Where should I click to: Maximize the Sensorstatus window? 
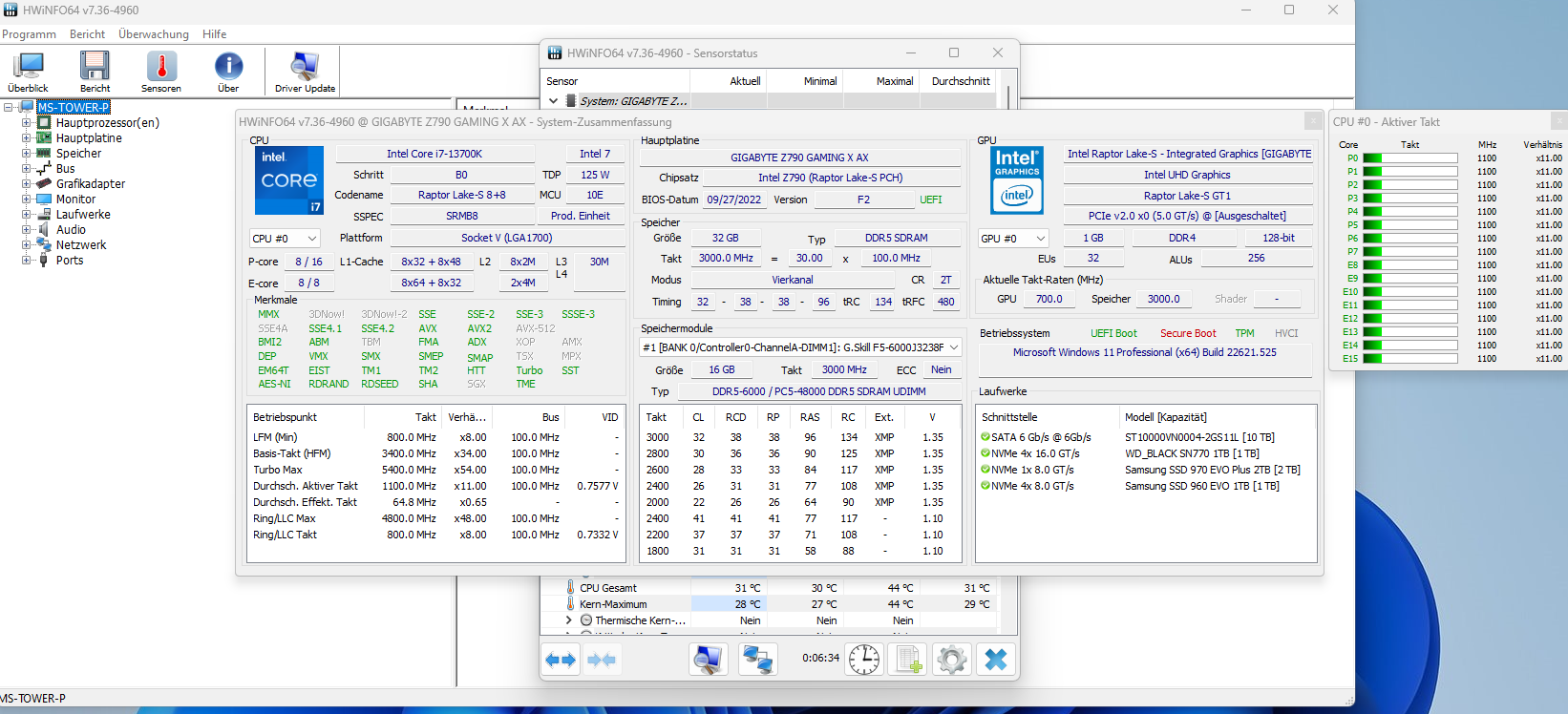tap(954, 52)
